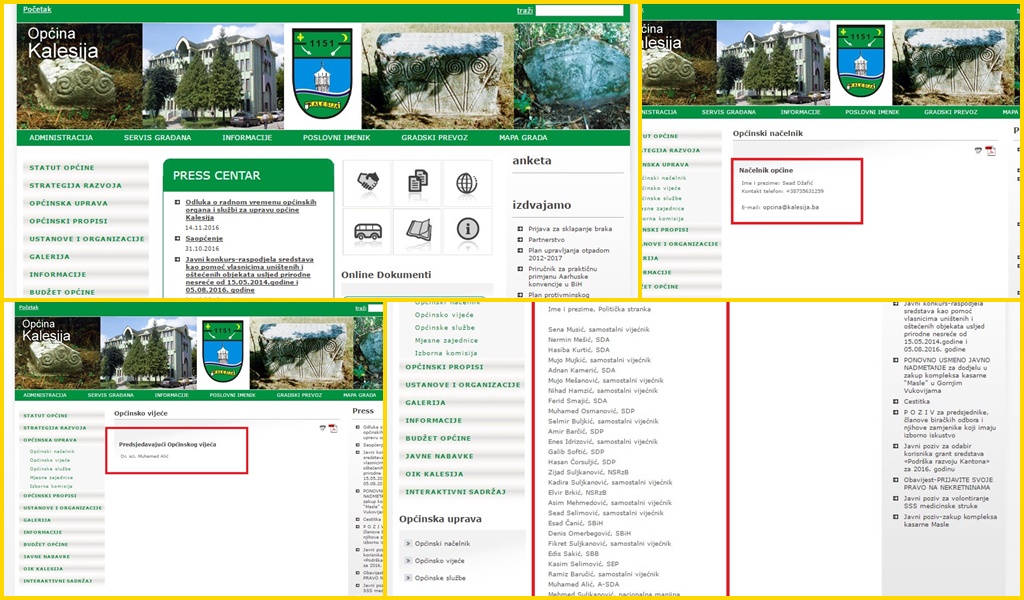
Task: Click PDF icon on Općinsko vijeće page
Action: (333, 428)
